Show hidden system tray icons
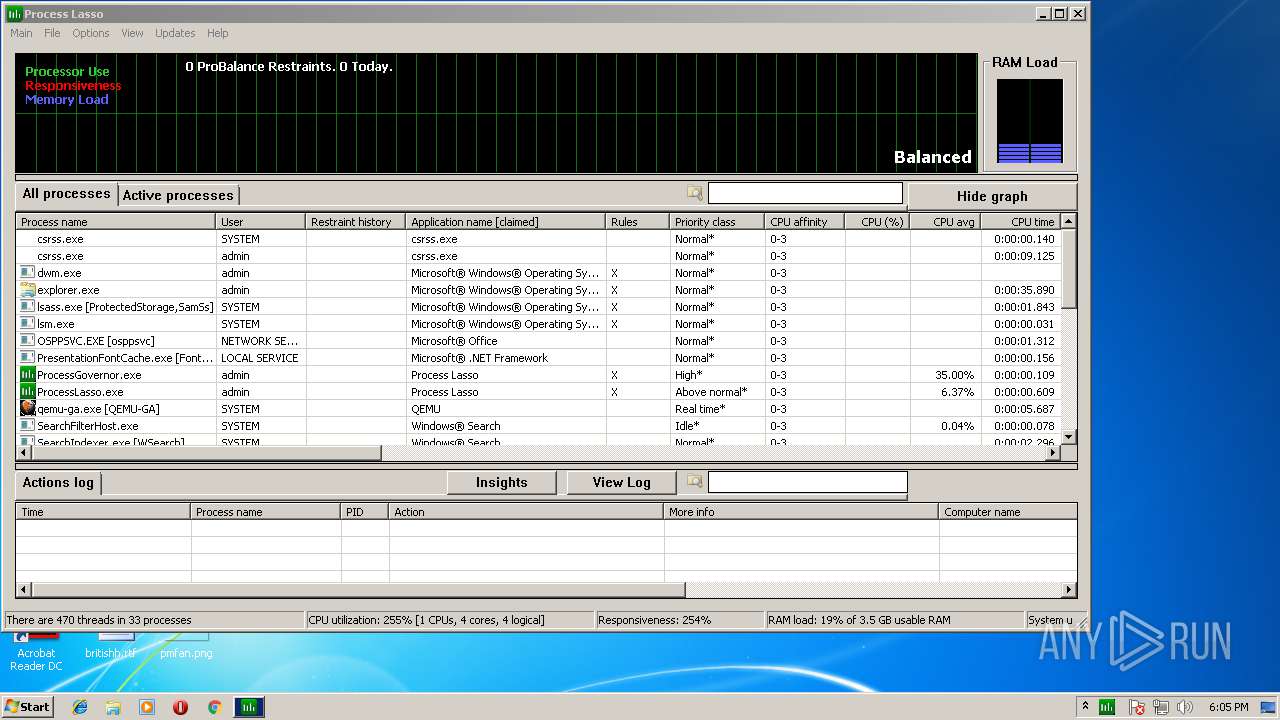 [1085, 707]
